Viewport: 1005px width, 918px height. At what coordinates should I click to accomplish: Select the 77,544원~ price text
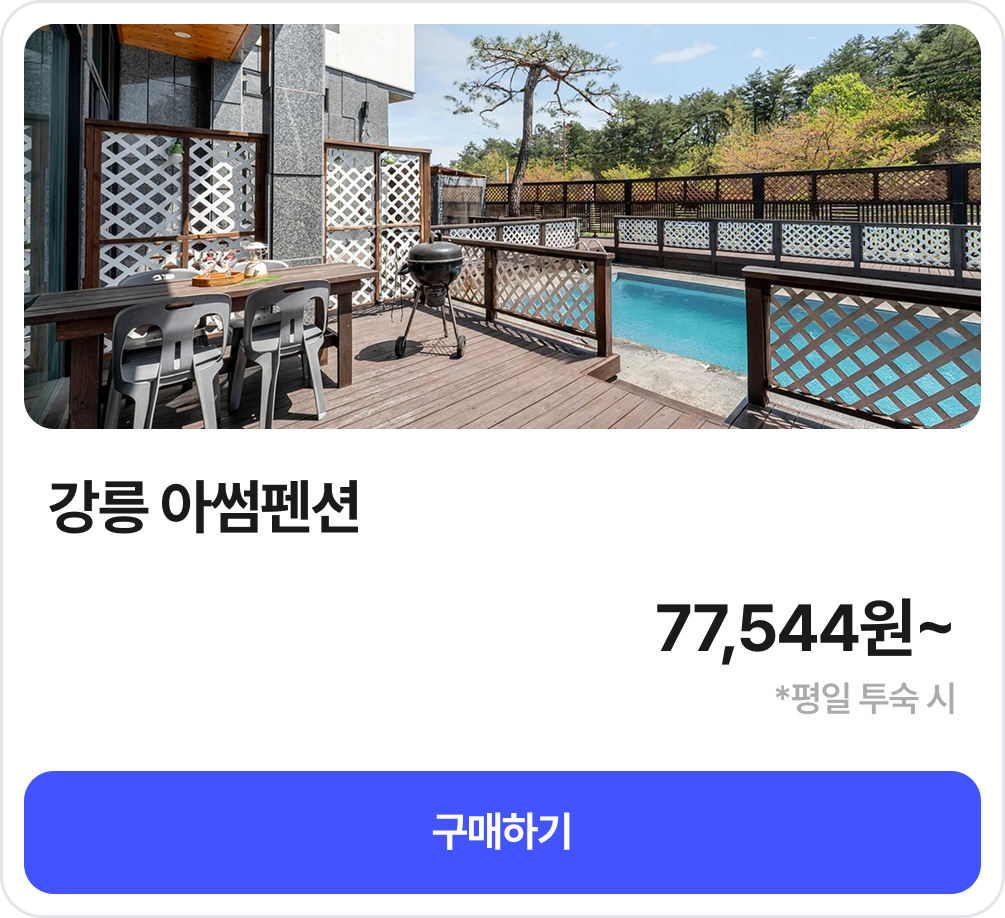804,630
